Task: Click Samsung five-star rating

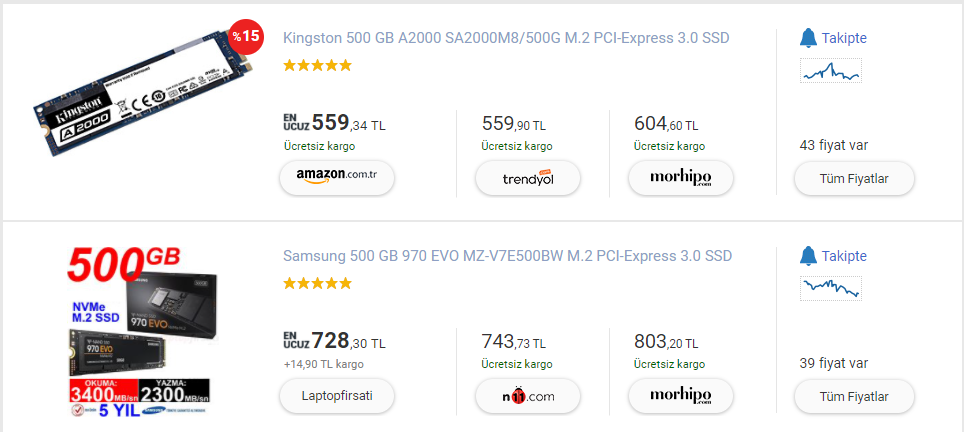Action: tap(317, 283)
